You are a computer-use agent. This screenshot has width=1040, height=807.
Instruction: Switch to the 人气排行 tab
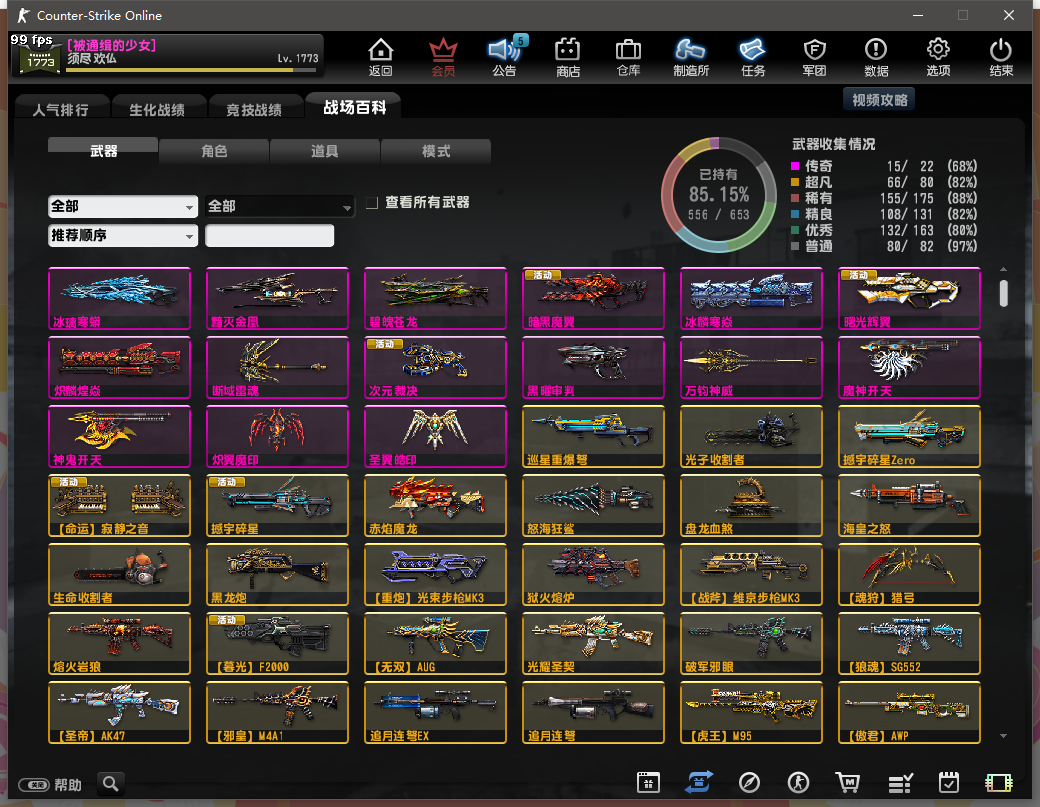point(61,109)
